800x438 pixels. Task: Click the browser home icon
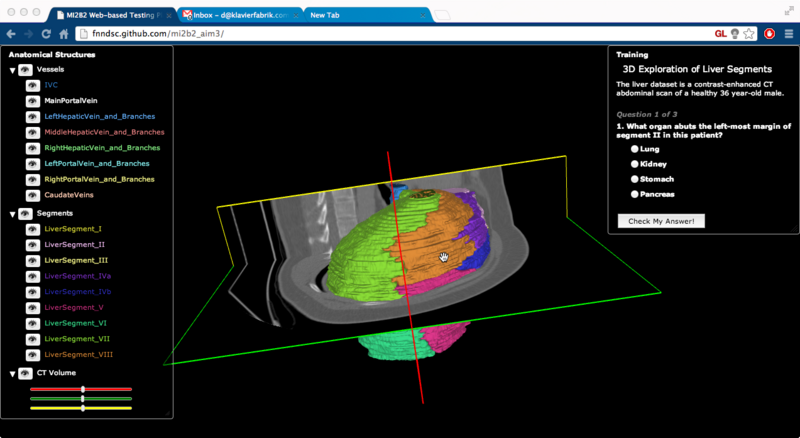[x=65, y=33]
